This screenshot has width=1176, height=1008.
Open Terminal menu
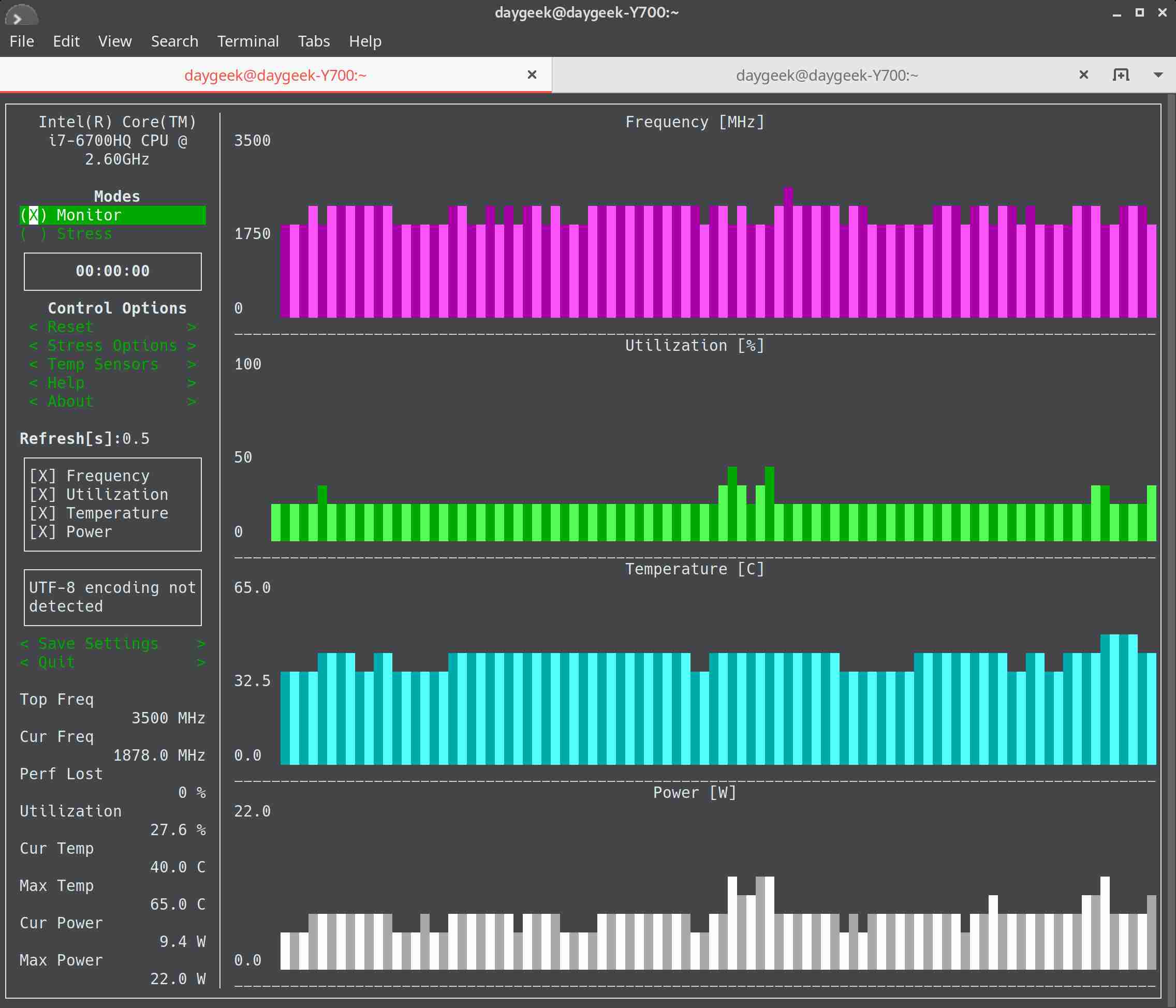click(x=247, y=41)
